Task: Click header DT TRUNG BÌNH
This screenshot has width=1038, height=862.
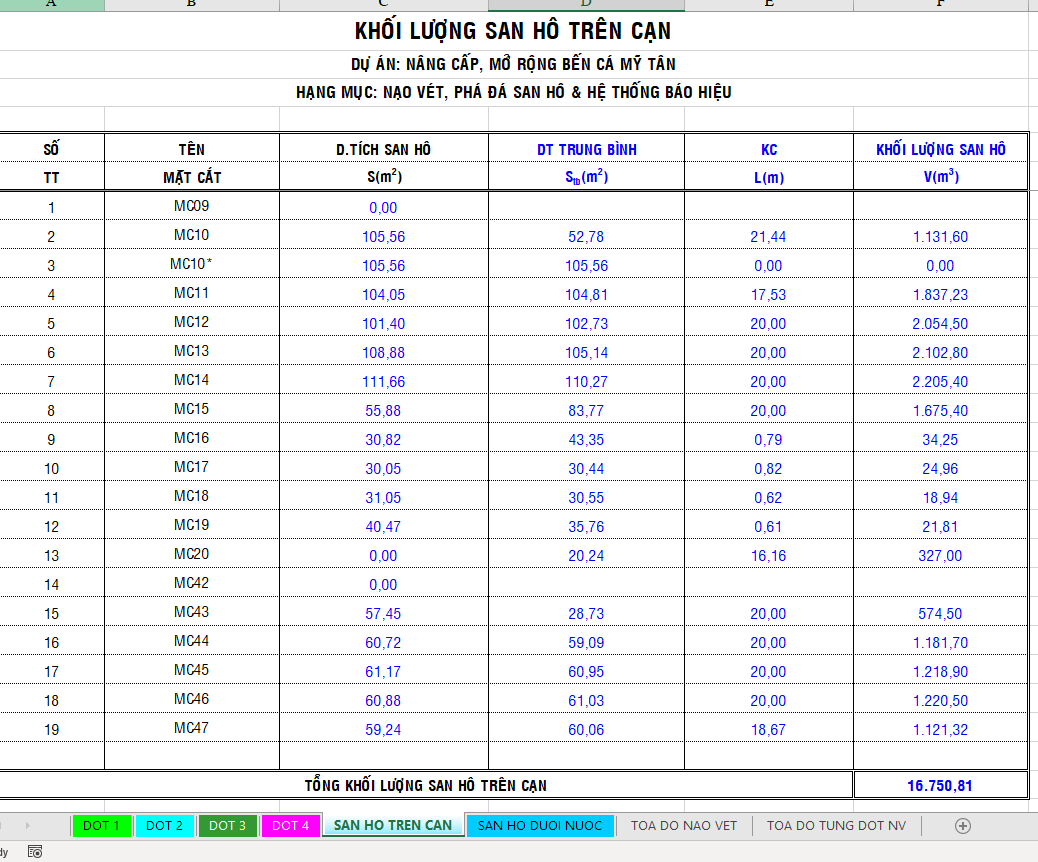Action: pyautogui.click(x=587, y=150)
